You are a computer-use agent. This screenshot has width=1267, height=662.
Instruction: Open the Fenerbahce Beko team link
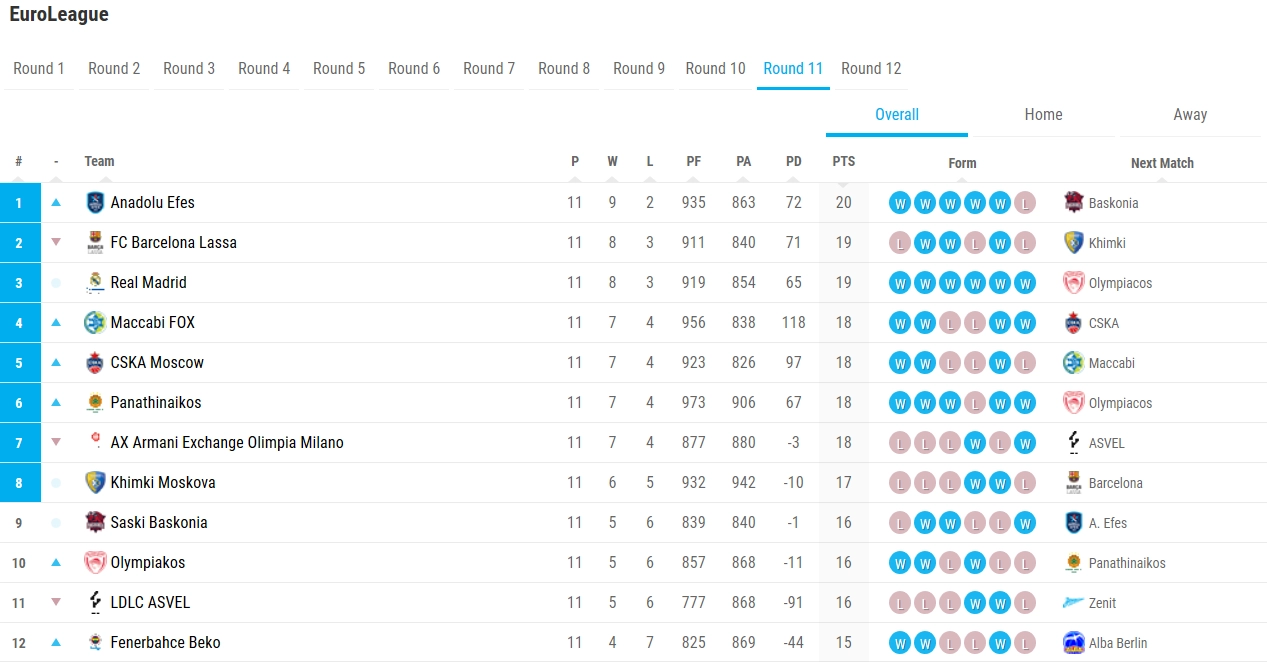point(166,642)
